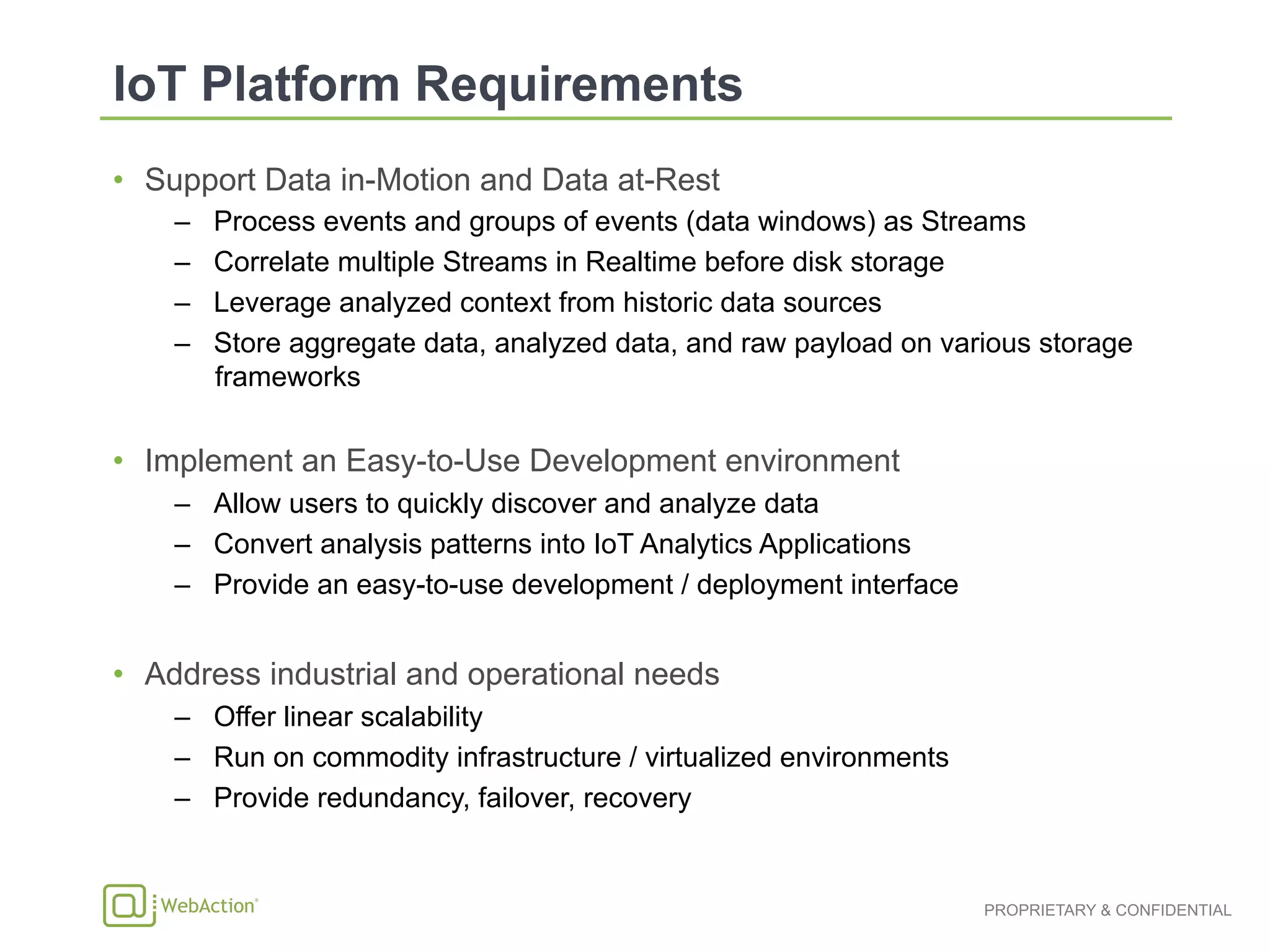The width and height of the screenshot is (1270, 952).
Task: Click the green bullet beside Implement an Easy-to-Use
Action: tap(118, 461)
